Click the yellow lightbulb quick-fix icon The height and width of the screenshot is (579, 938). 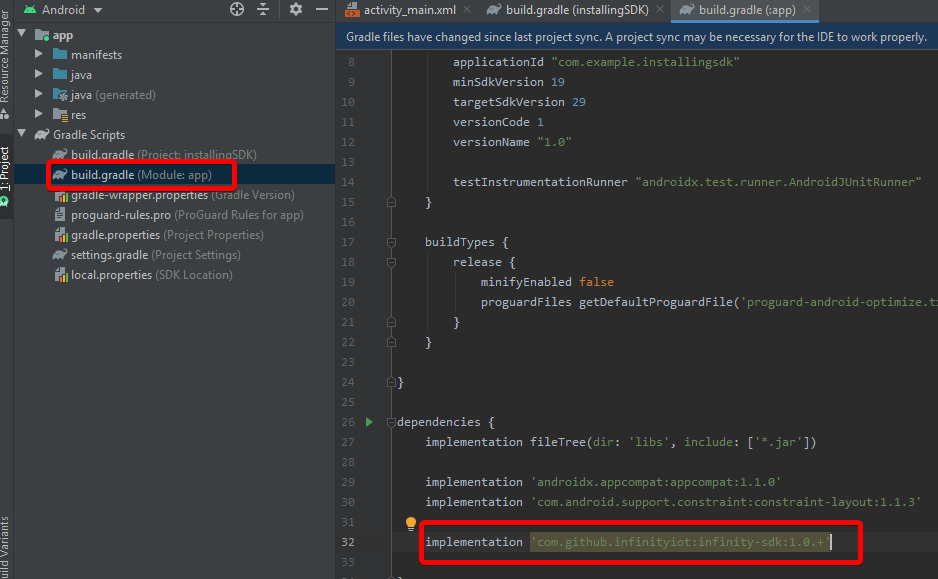pyautogui.click(x=410, y=523)
